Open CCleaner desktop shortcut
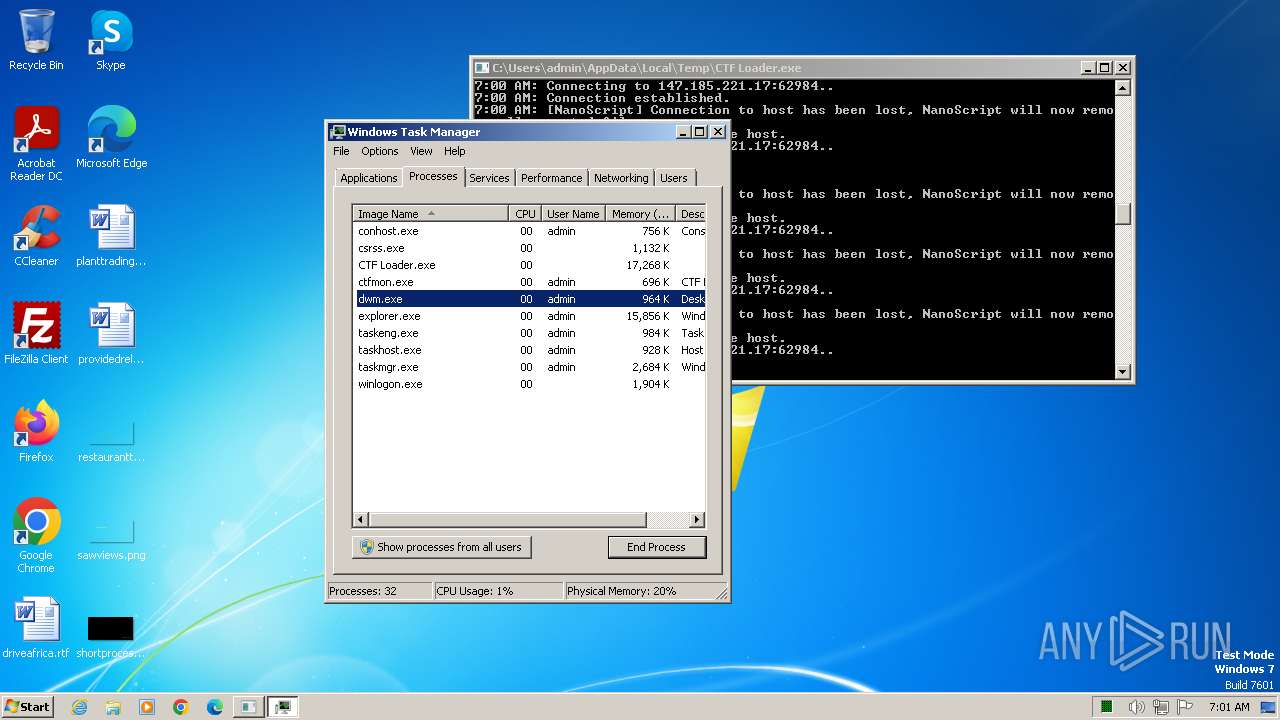The image size is (1280, 720). [x=36, y=236]
